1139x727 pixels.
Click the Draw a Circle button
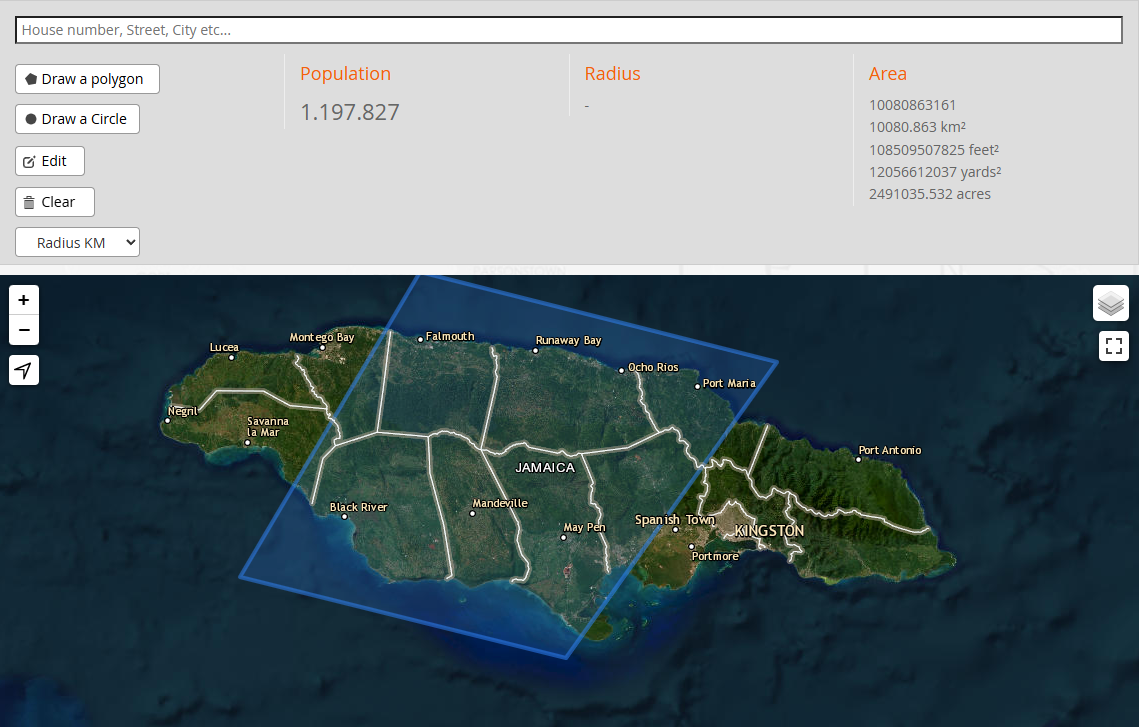pyautogui.click(x=77, y=119)
